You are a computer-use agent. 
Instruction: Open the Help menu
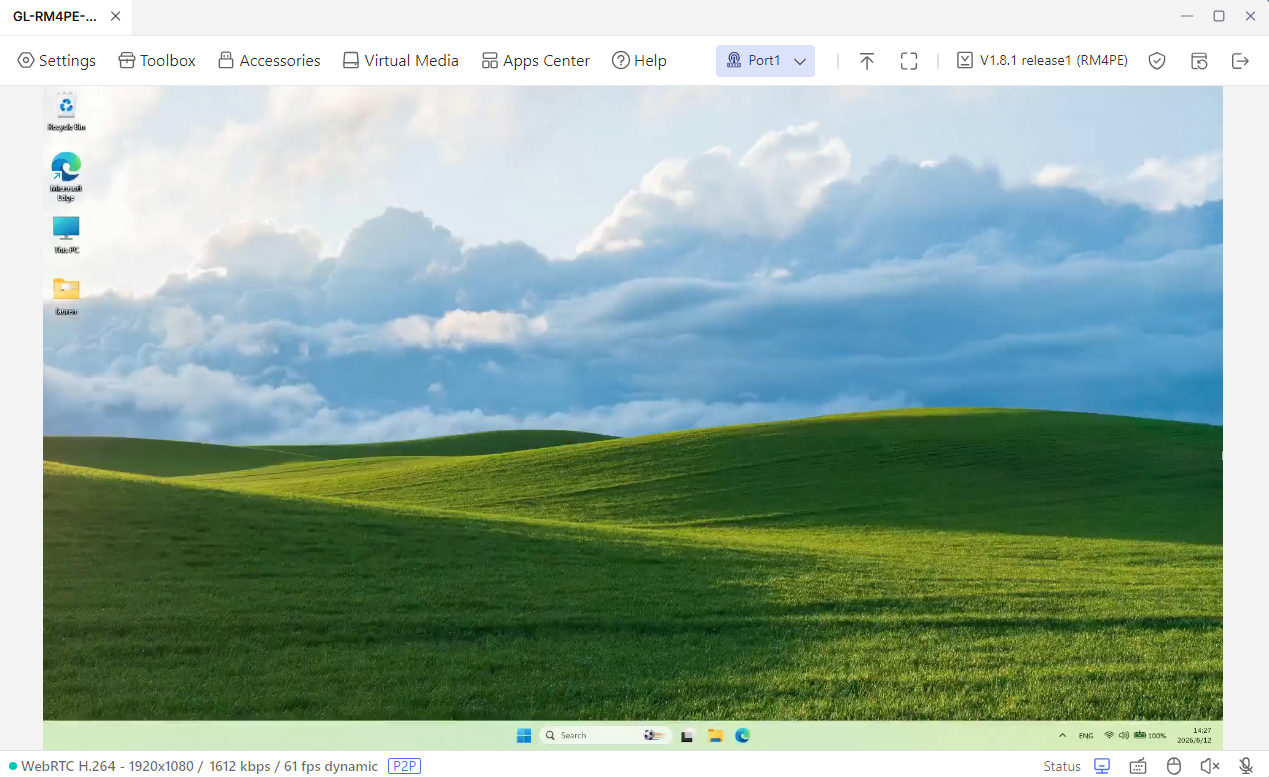639,61
